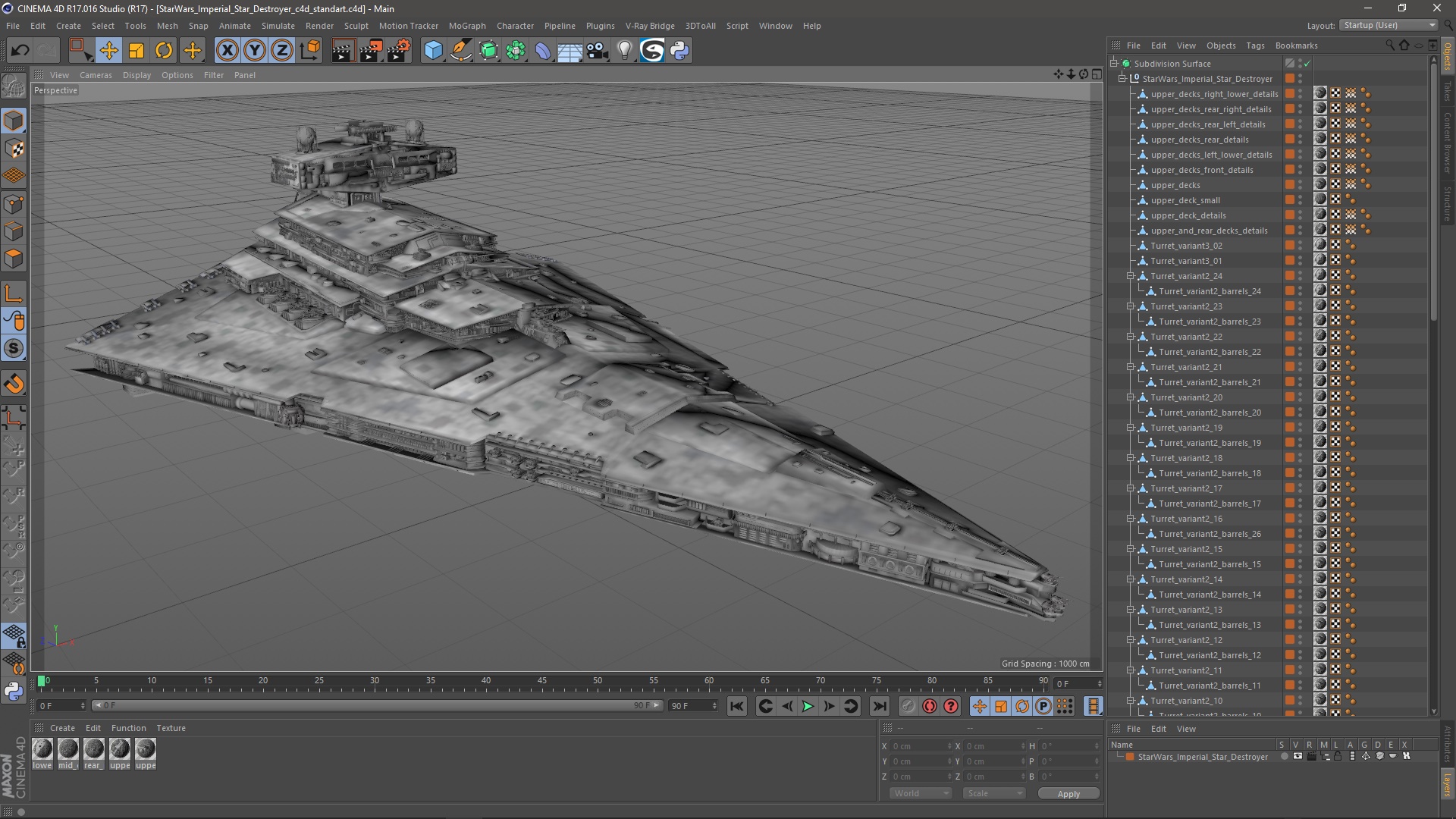The width and height of the screenshot is (1456, 819).
Task: Open the Python script icon in toolbar
Action: (x=679, y=51)
